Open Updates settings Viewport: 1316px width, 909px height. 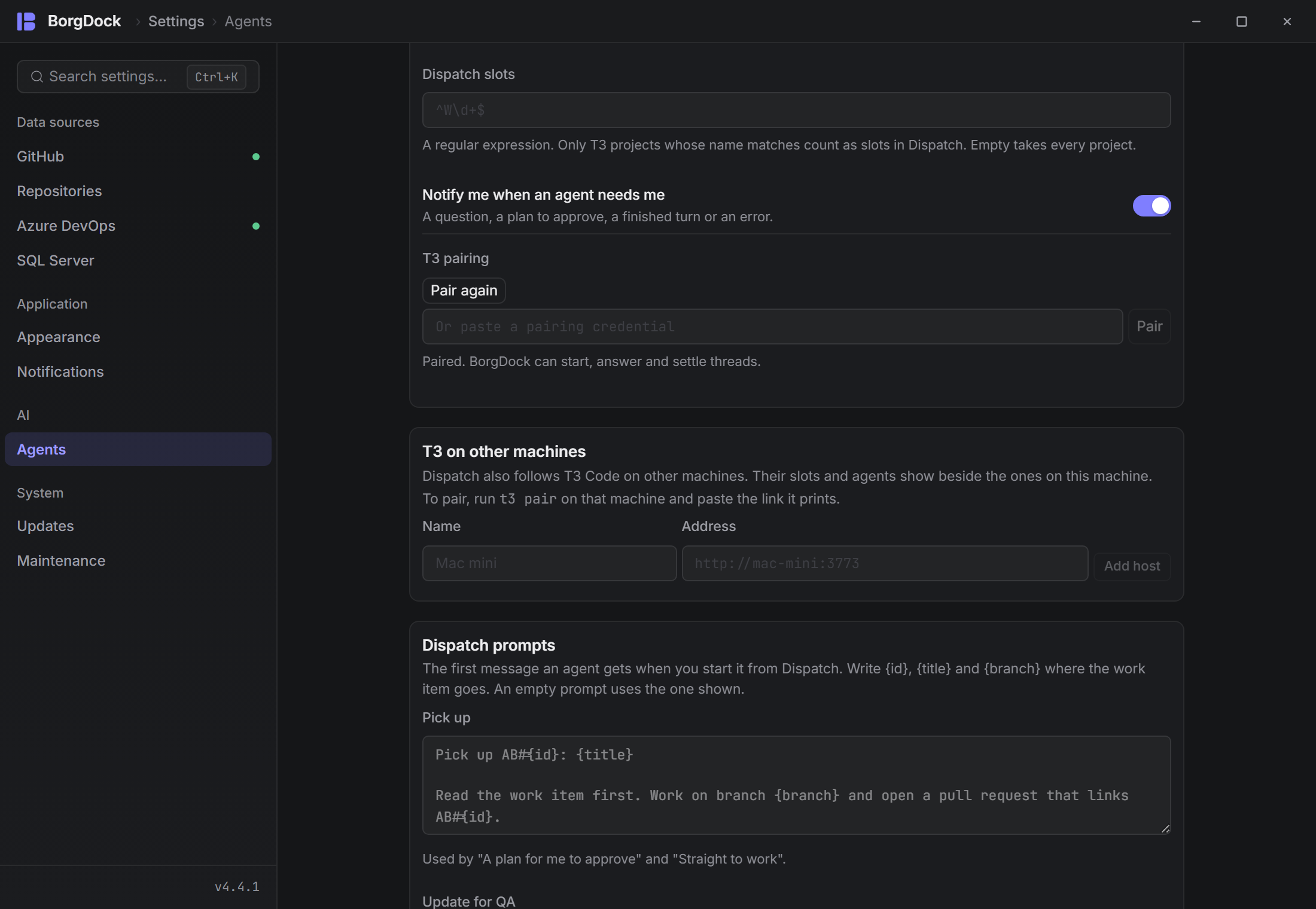pos(138,526)
